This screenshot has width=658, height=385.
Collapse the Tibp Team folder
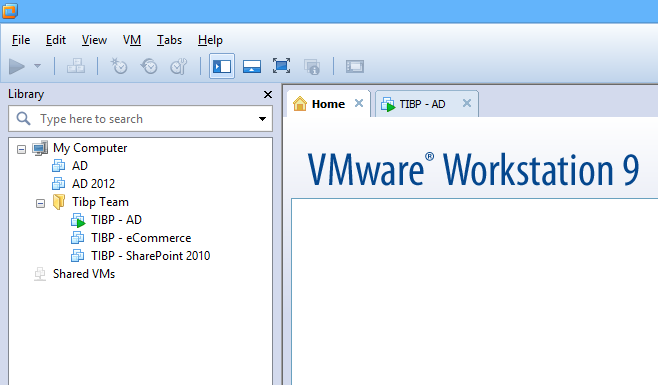40,203
